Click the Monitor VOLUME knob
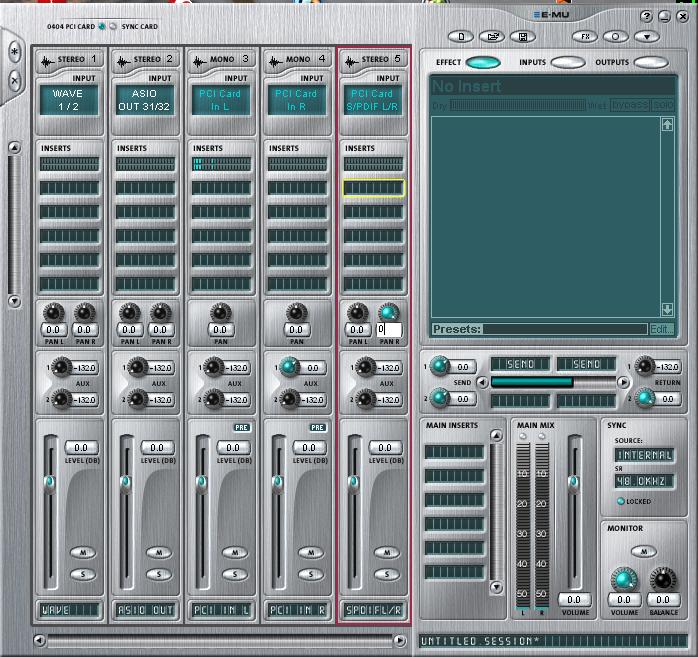Screen dimensions: 698x657 click(x=624, y=580)
